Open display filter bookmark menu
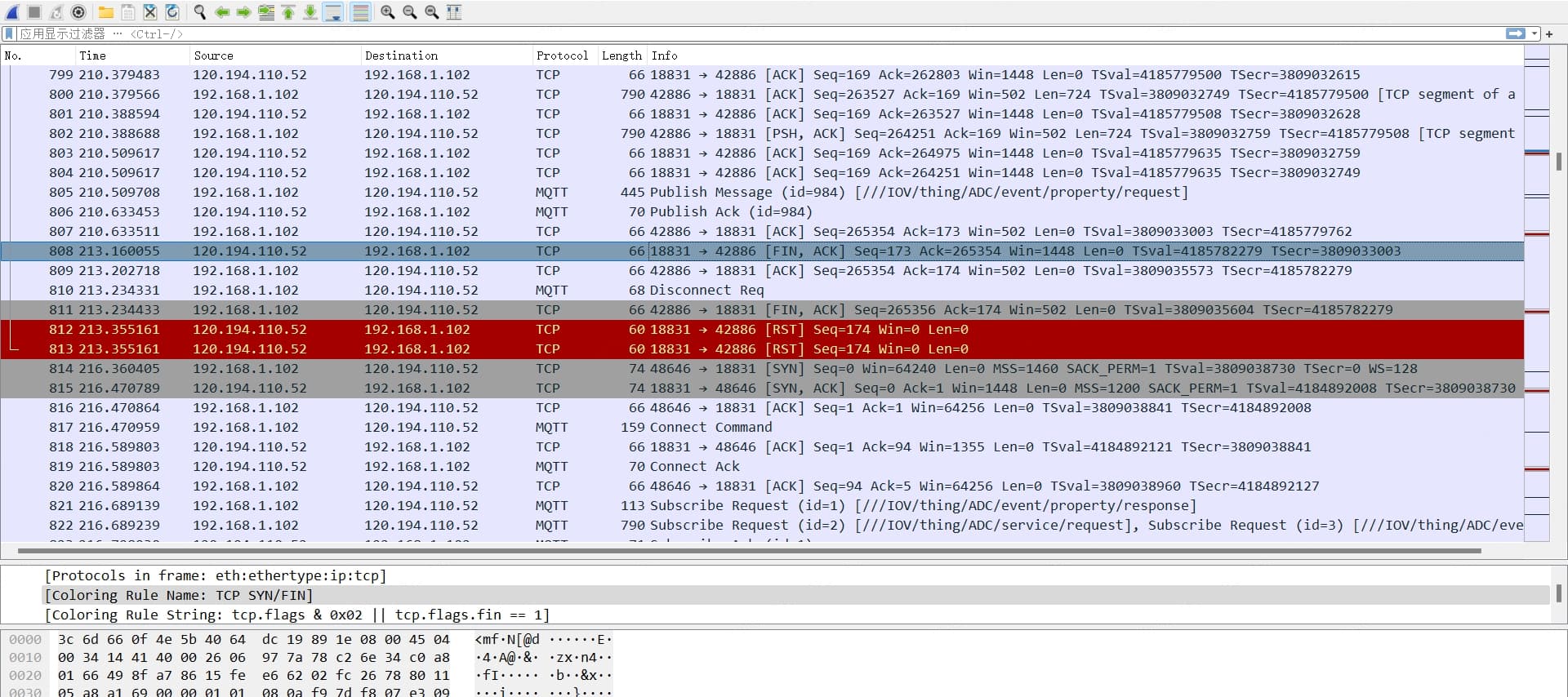This screenshot has height=697, width=1568. coord(9,33)
